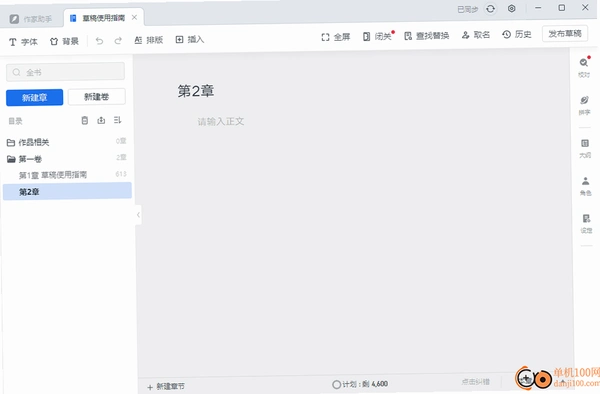Open the 大纲 outline panel
The image size is (600, 394).
click(585, 148)
